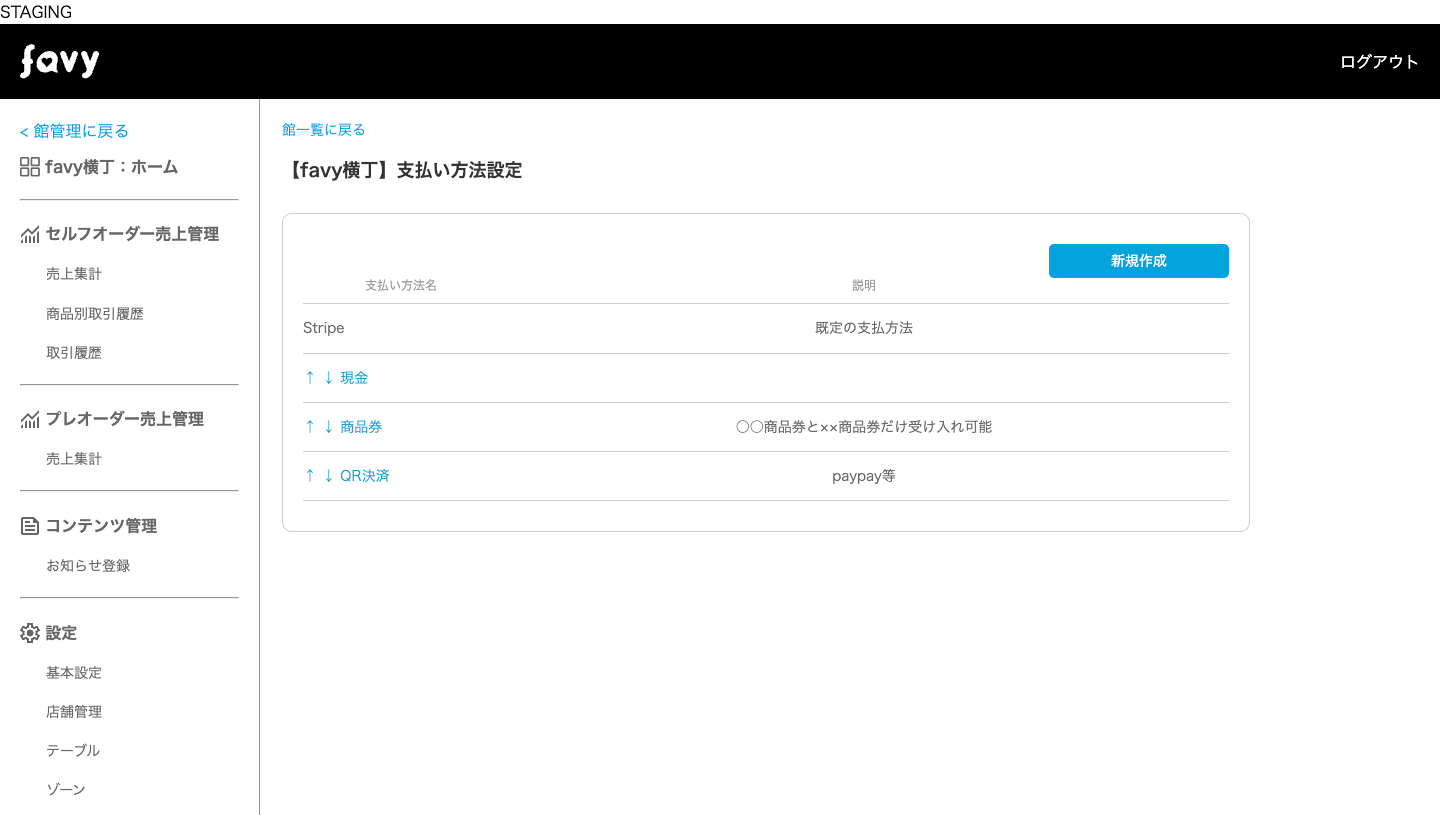Viewport: 1440px width, 815px height.
Task: Move 商品券 down with arrow
Action: click(328, 427)
